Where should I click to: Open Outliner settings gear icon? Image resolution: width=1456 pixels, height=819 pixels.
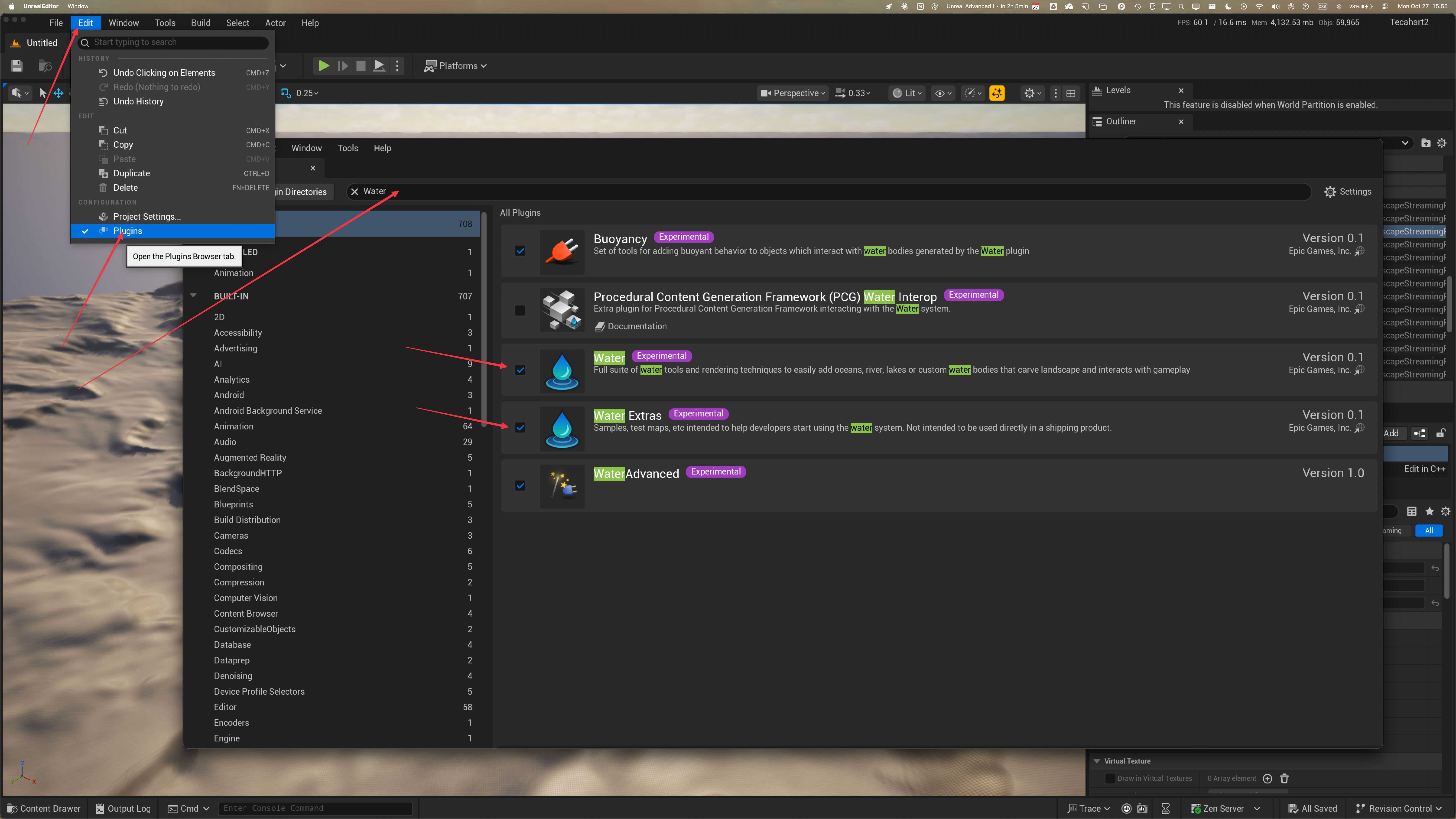point(1442,143)
